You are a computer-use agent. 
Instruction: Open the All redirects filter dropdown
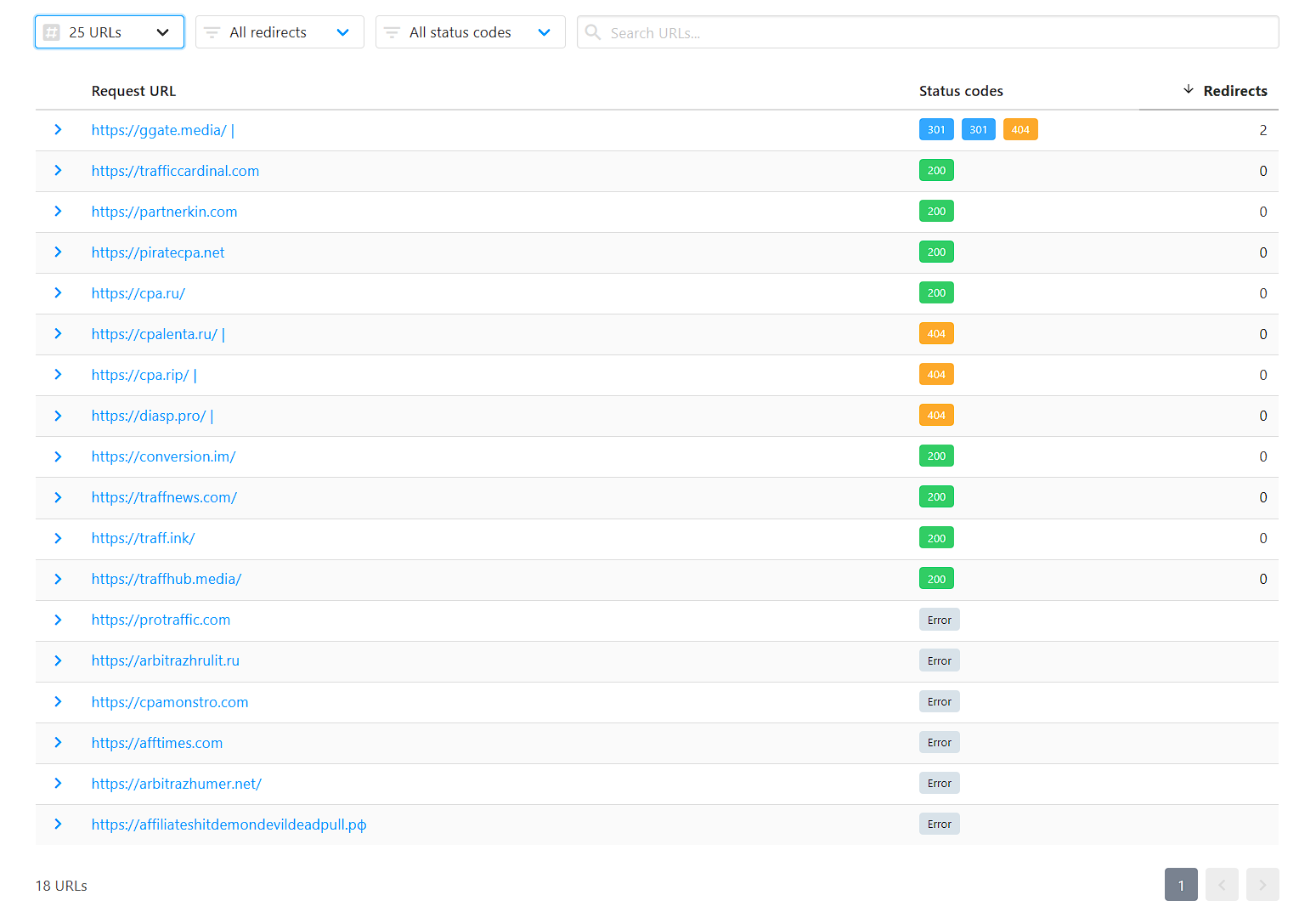point(280,32)
